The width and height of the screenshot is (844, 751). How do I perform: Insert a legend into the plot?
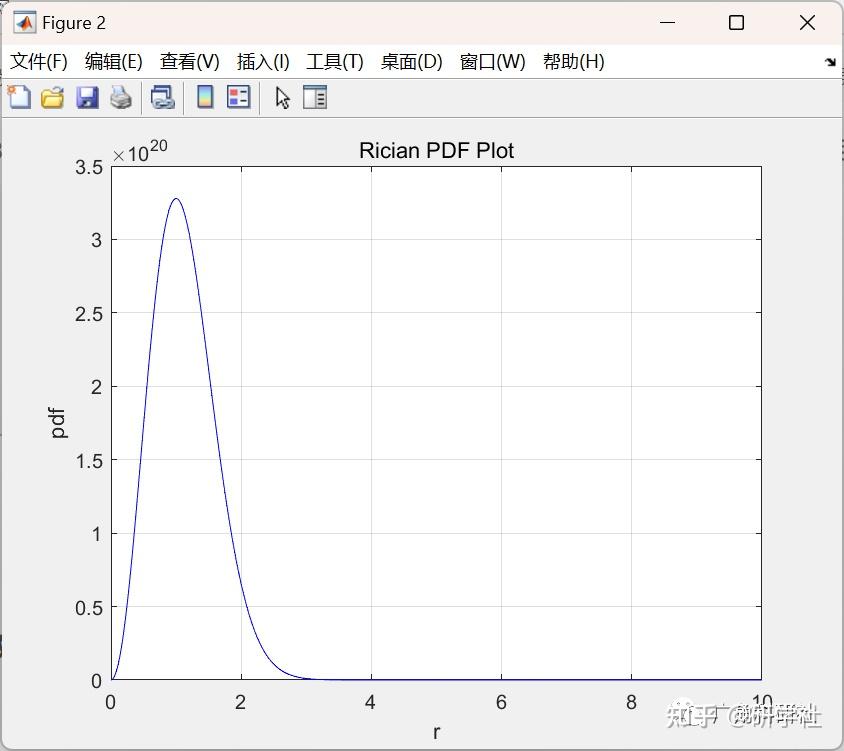[237, 97]
